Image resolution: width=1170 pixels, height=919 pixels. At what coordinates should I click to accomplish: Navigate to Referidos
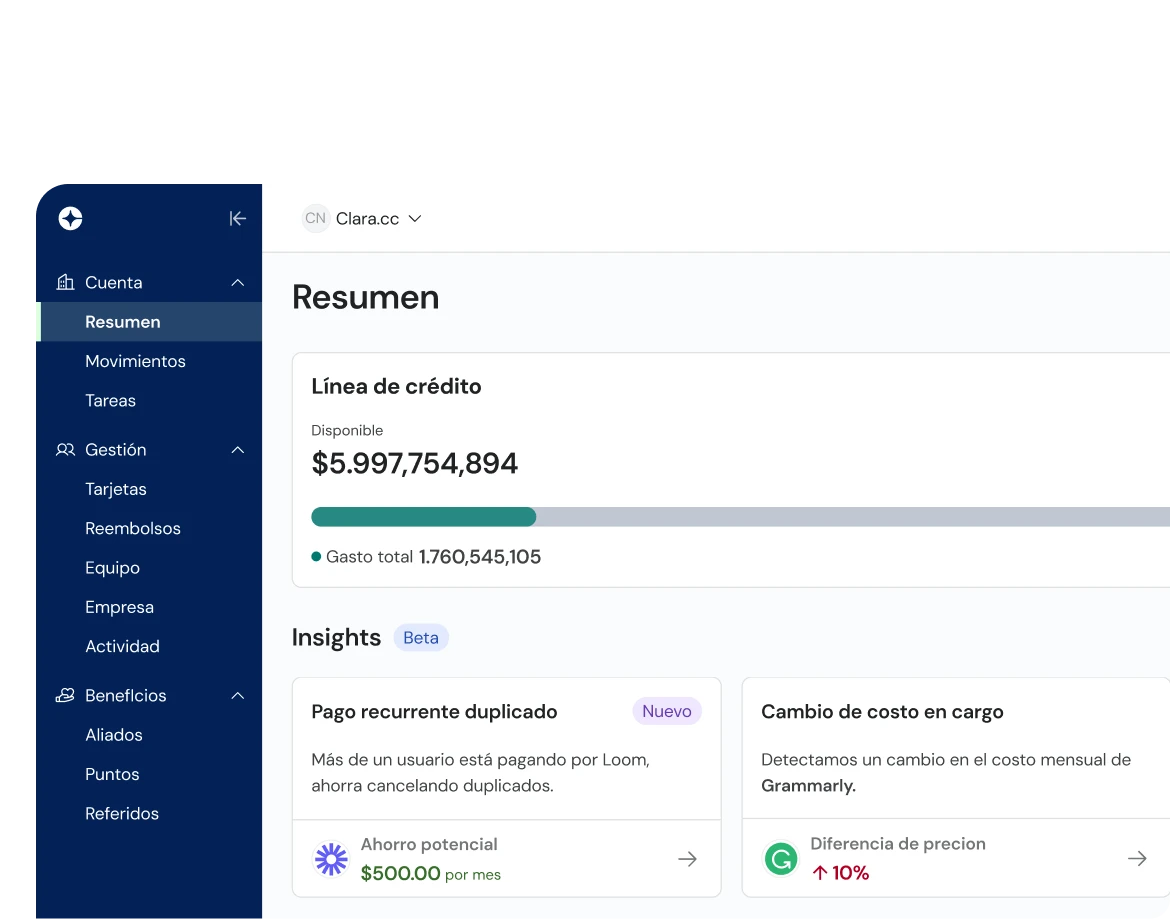coord(122,813)
